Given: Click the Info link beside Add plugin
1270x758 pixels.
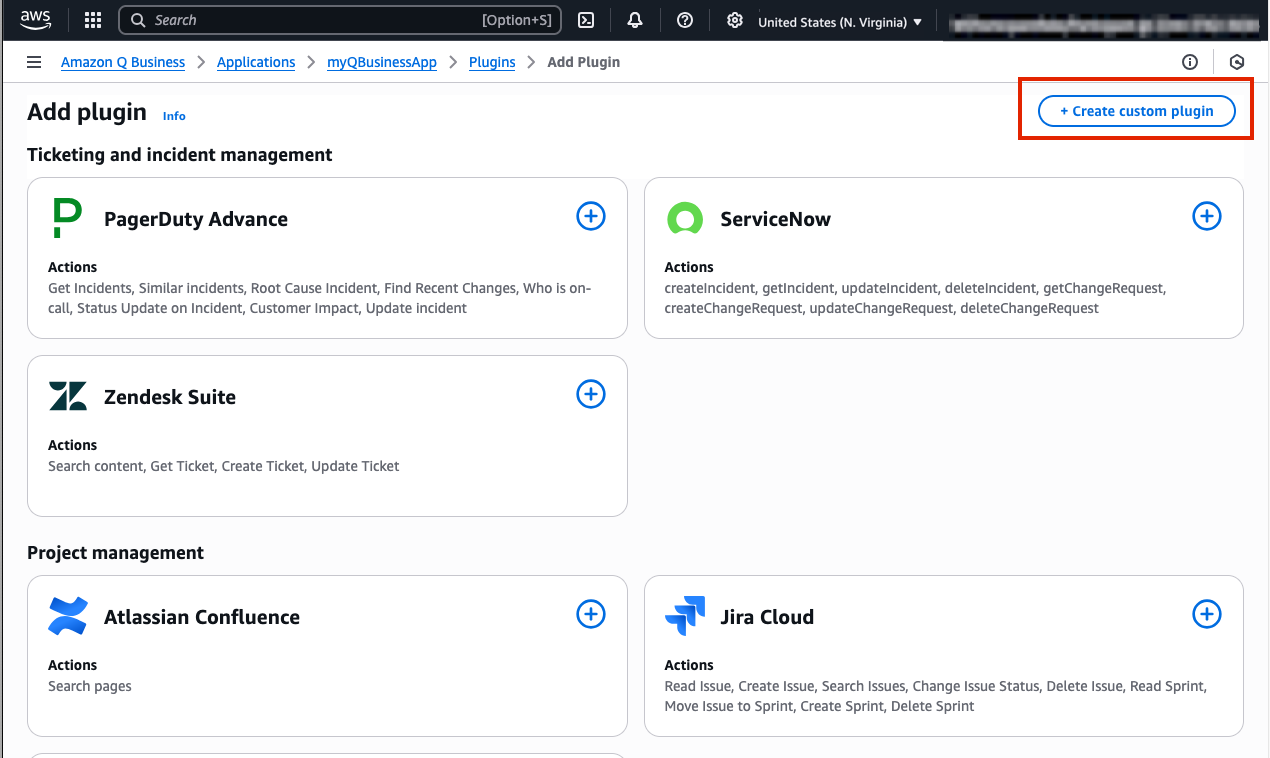Looking at the screenshot, I should (174, 116).
